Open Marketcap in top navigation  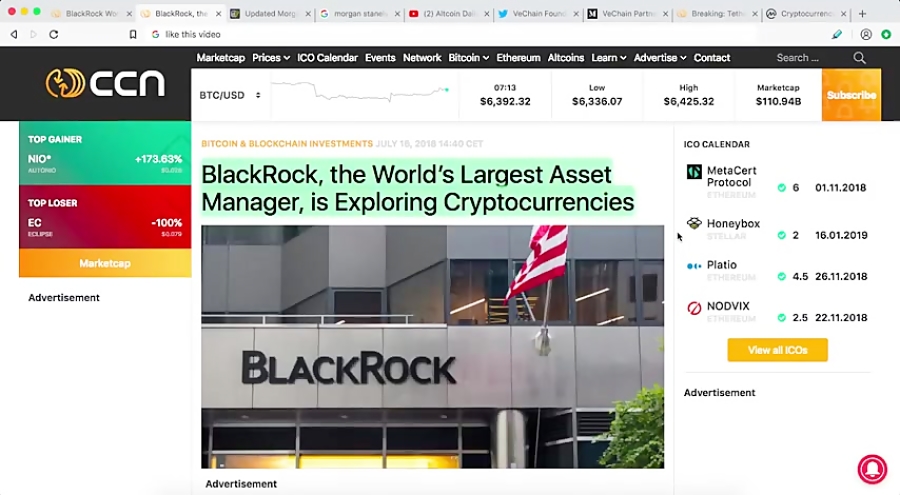[x=220, y=57]
